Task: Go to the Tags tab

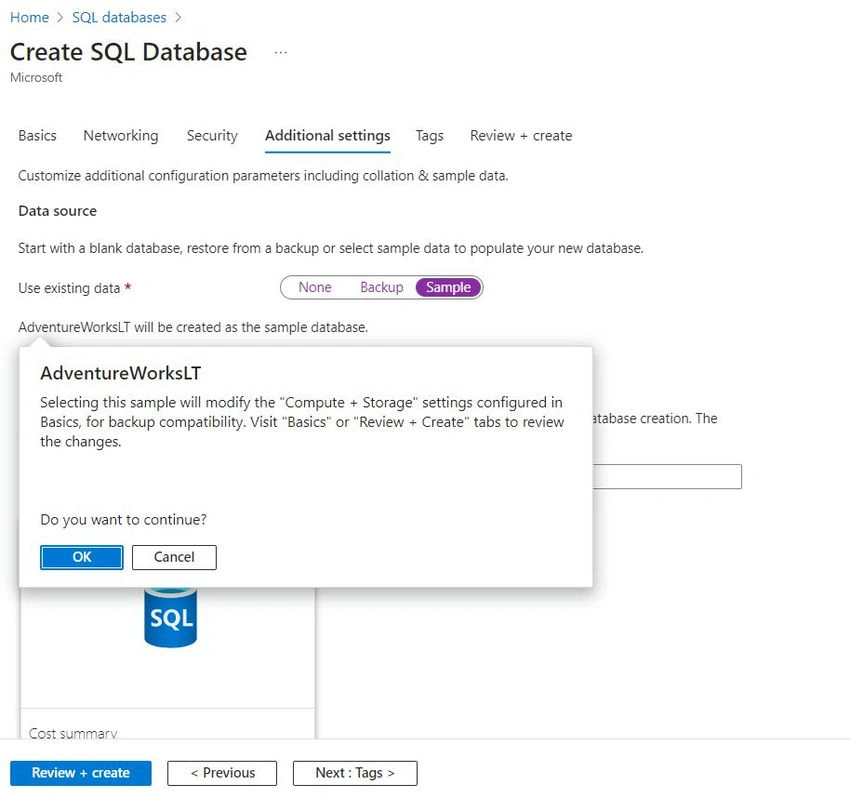Action: 429,136
